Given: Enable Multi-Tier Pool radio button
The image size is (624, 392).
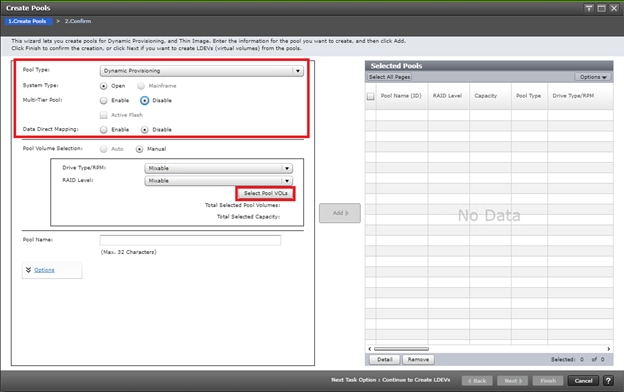Looking at the screenshot, I should [x=103, y=100].
